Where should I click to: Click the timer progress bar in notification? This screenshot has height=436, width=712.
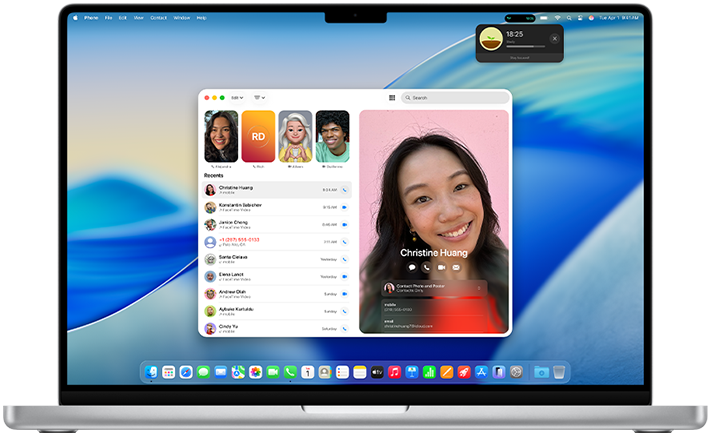point(524,45)
